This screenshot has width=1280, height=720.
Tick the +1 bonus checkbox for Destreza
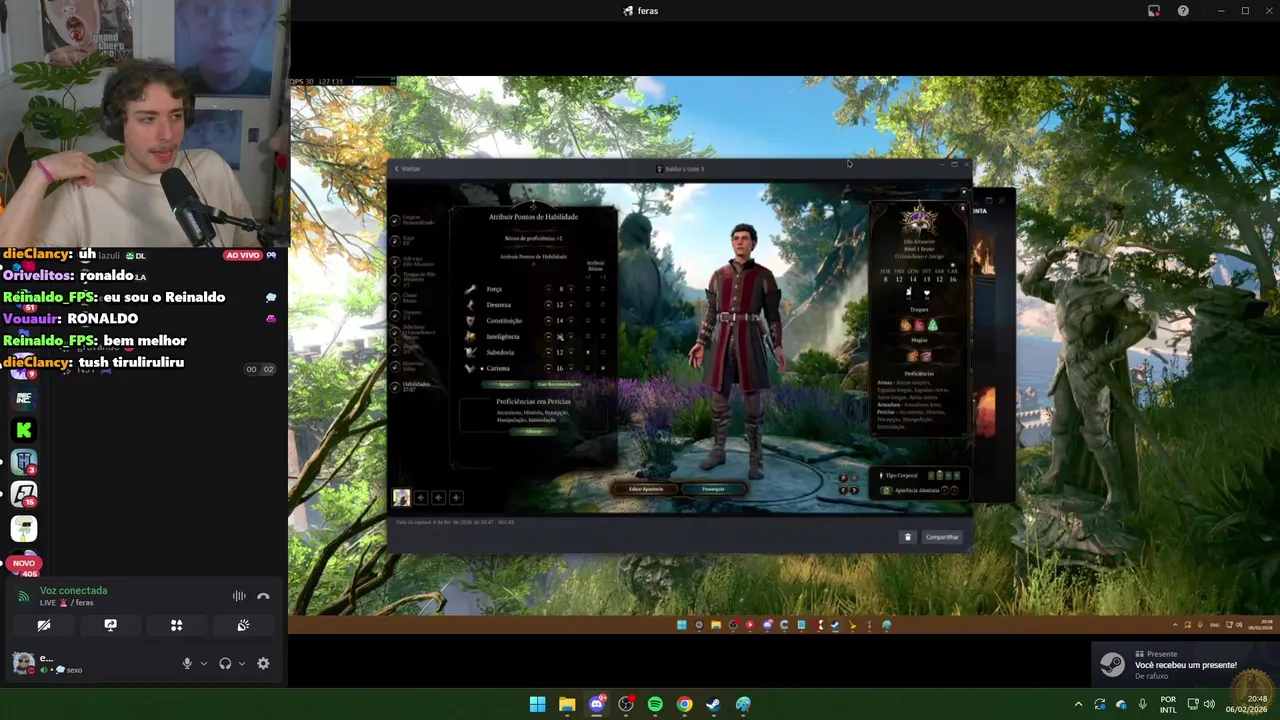pyautogui.click(x=603, y=305)
